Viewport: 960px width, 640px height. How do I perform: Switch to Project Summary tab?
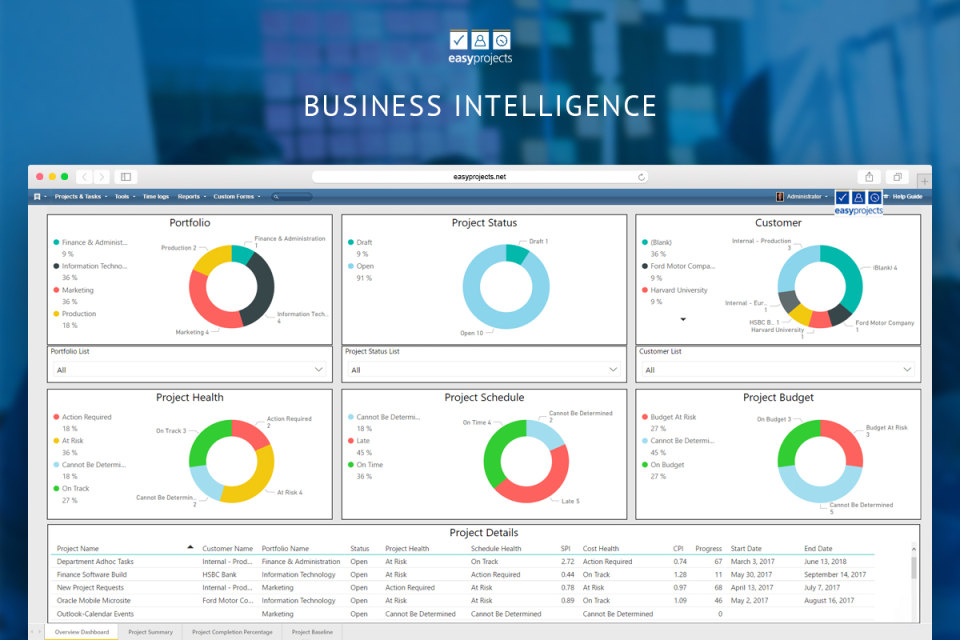tap(151, 632)
